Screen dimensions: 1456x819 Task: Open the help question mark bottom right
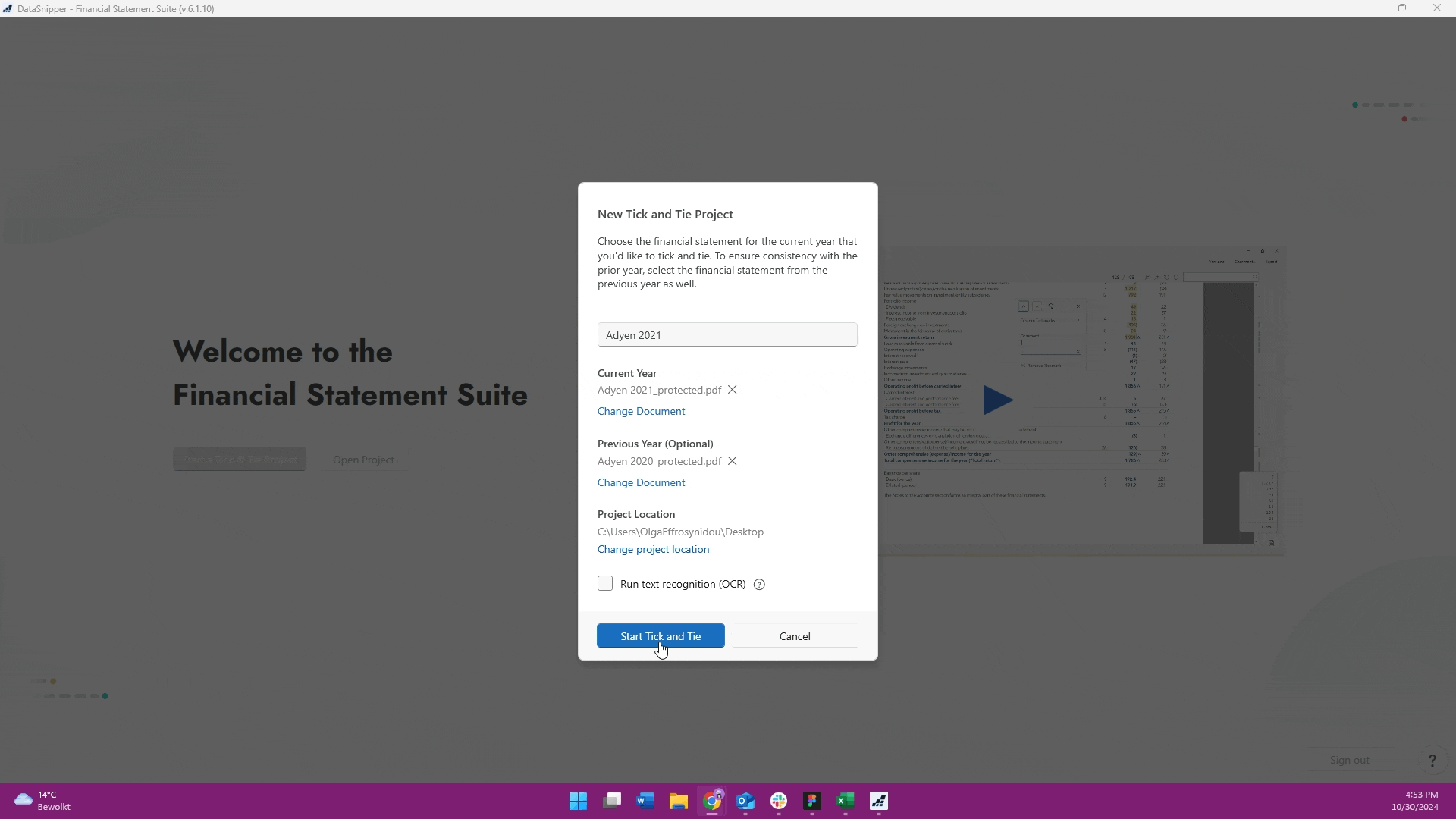1432,761
